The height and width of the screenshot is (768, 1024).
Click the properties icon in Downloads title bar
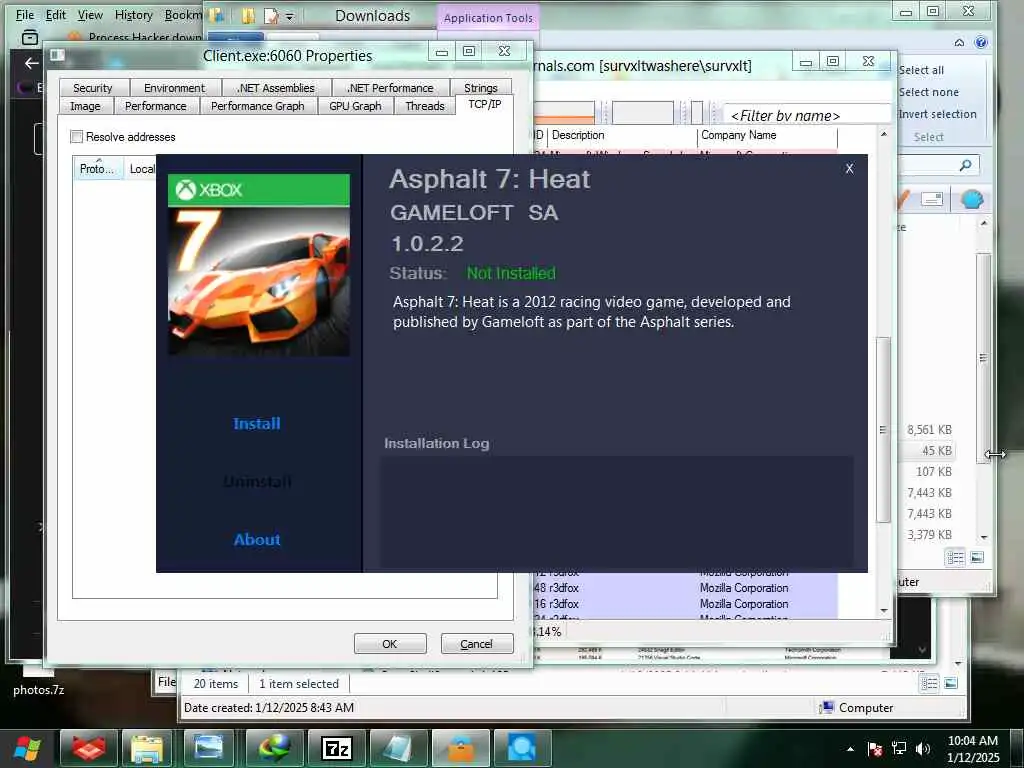tap(271, 16)
